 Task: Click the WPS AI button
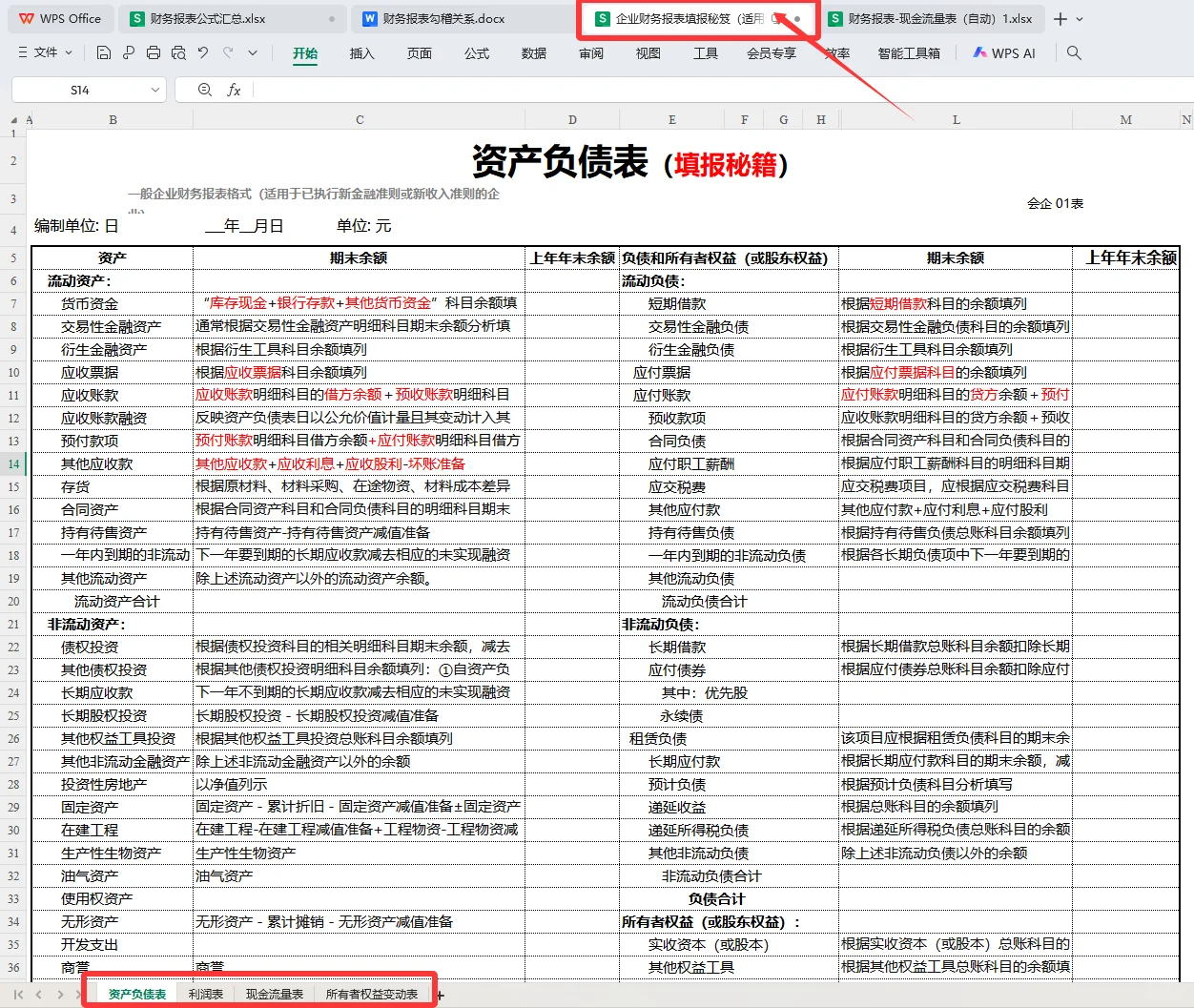point(1003,53)
